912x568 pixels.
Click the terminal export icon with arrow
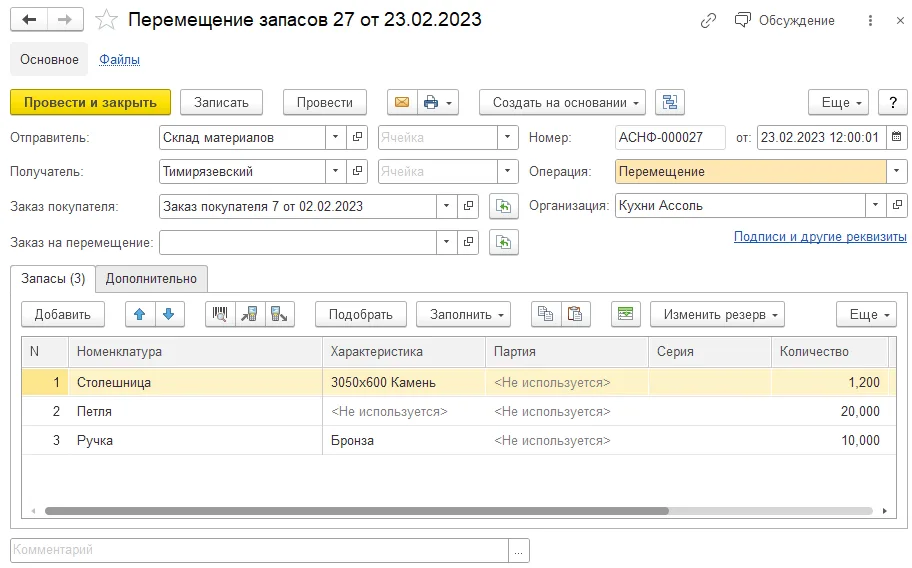(280, 314)
